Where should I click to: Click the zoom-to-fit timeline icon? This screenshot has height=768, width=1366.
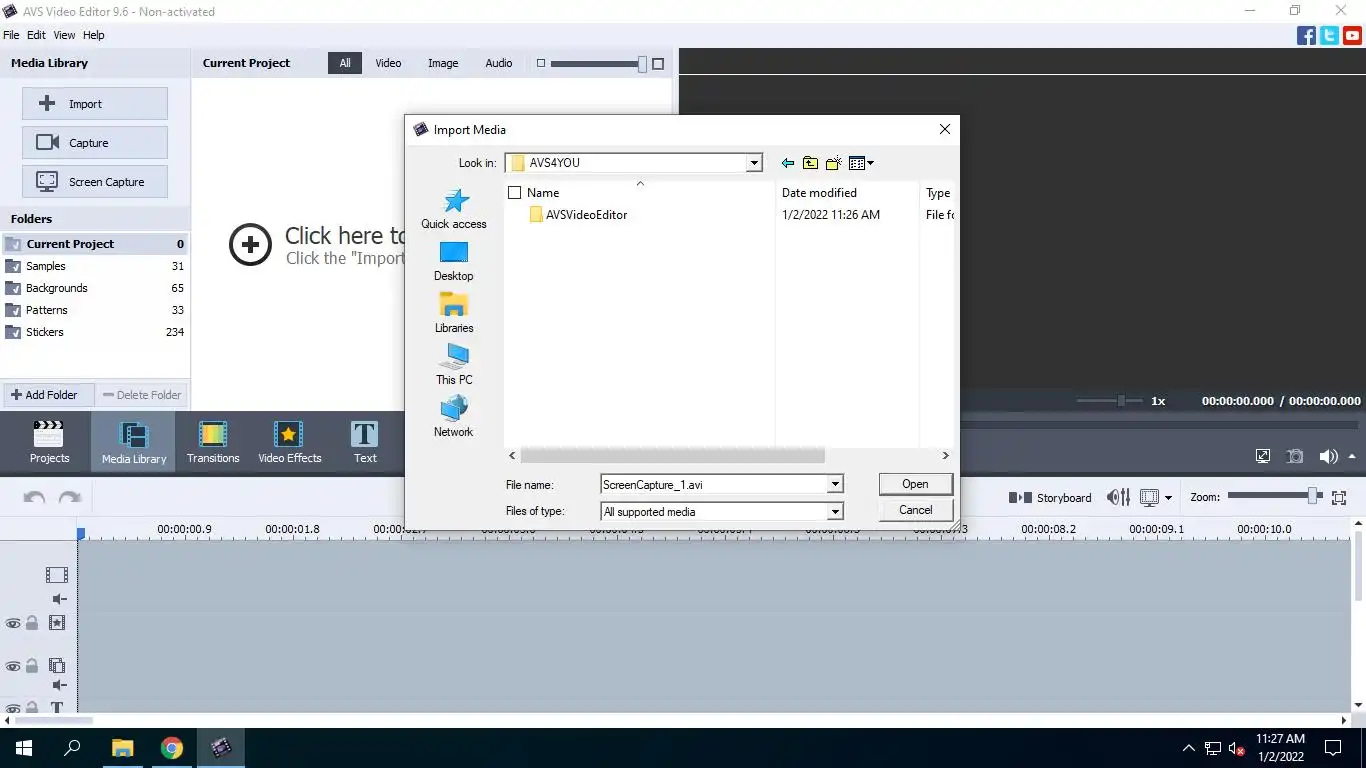coord(1339,497)
